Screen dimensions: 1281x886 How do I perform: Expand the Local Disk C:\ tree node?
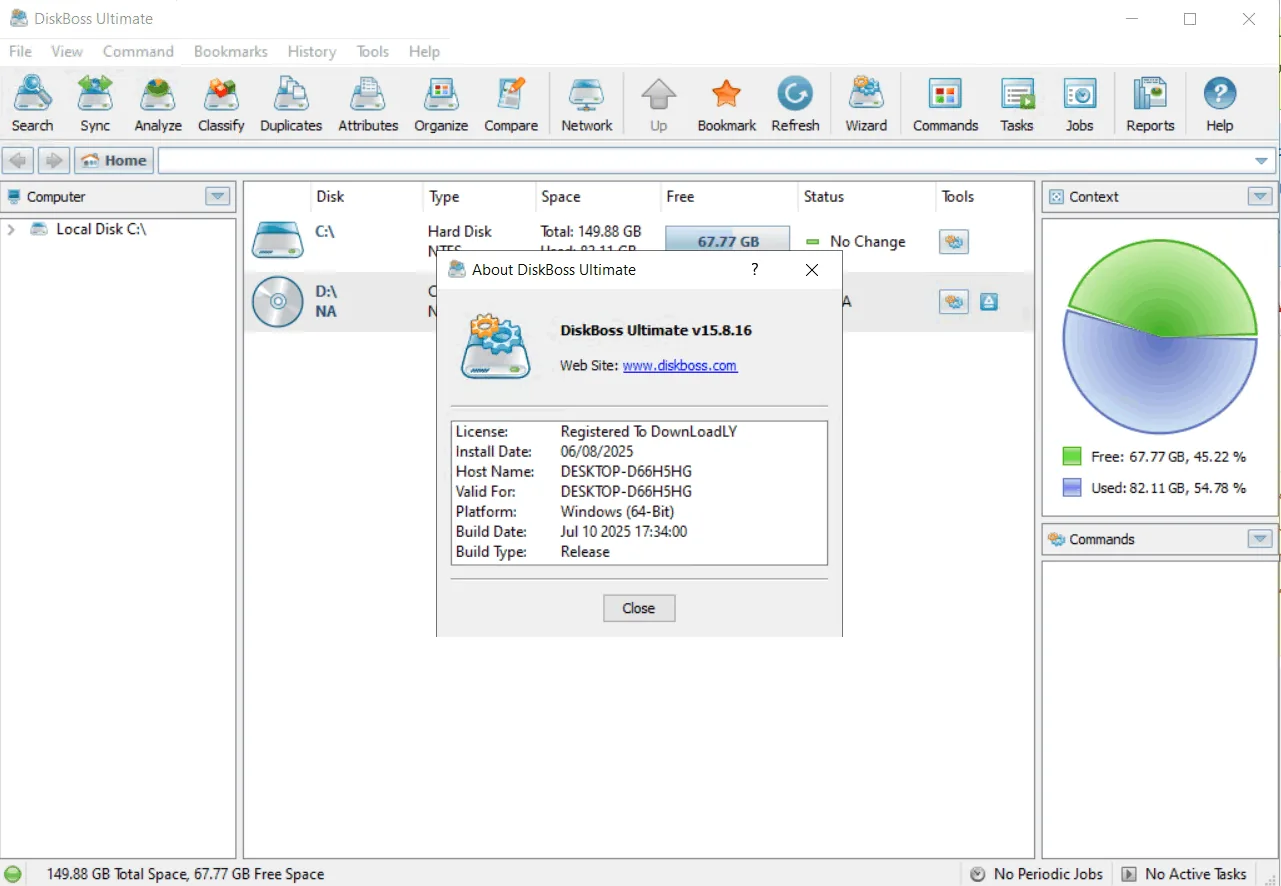tap(11, 229)
